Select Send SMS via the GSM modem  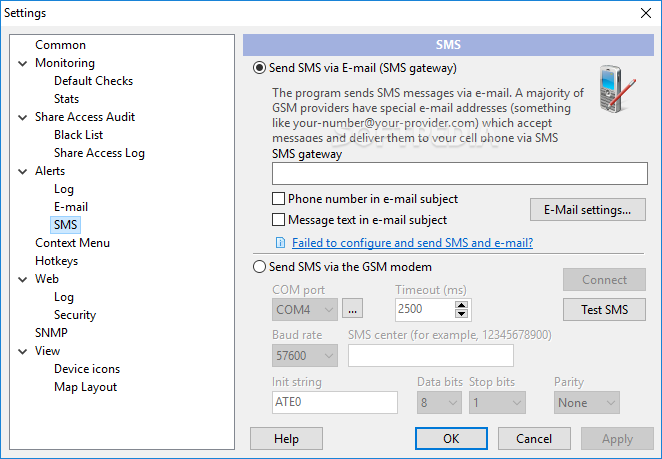click(x=259, y=266)
